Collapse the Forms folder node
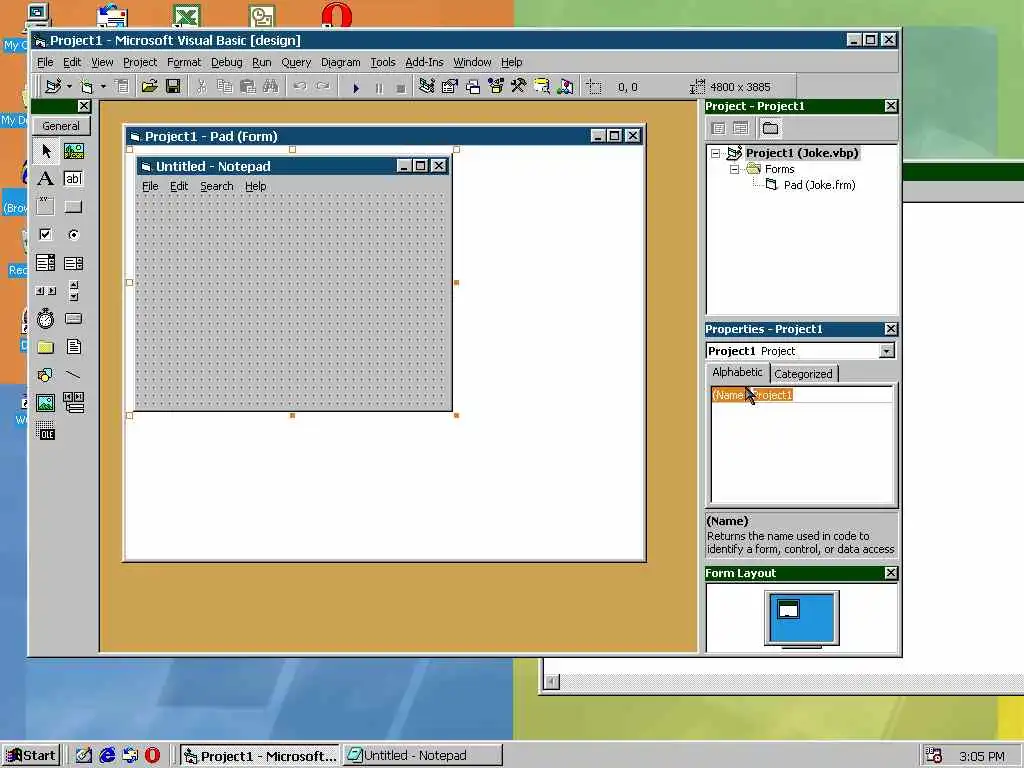This screenshot has width=1024, height=768. pyautogui.click(x=735, y=169)
